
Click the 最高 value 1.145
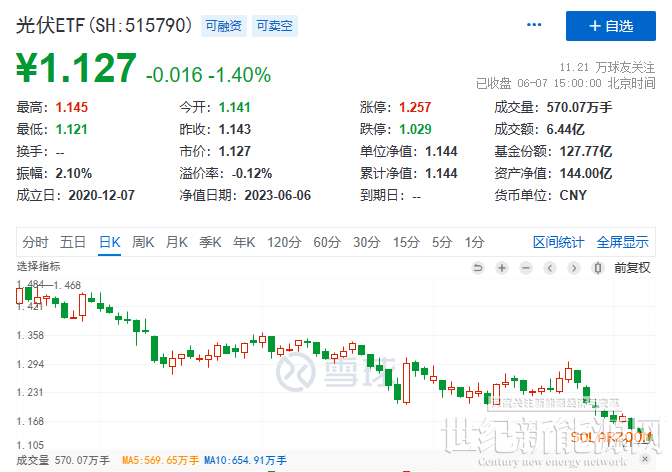coord(72,107)
